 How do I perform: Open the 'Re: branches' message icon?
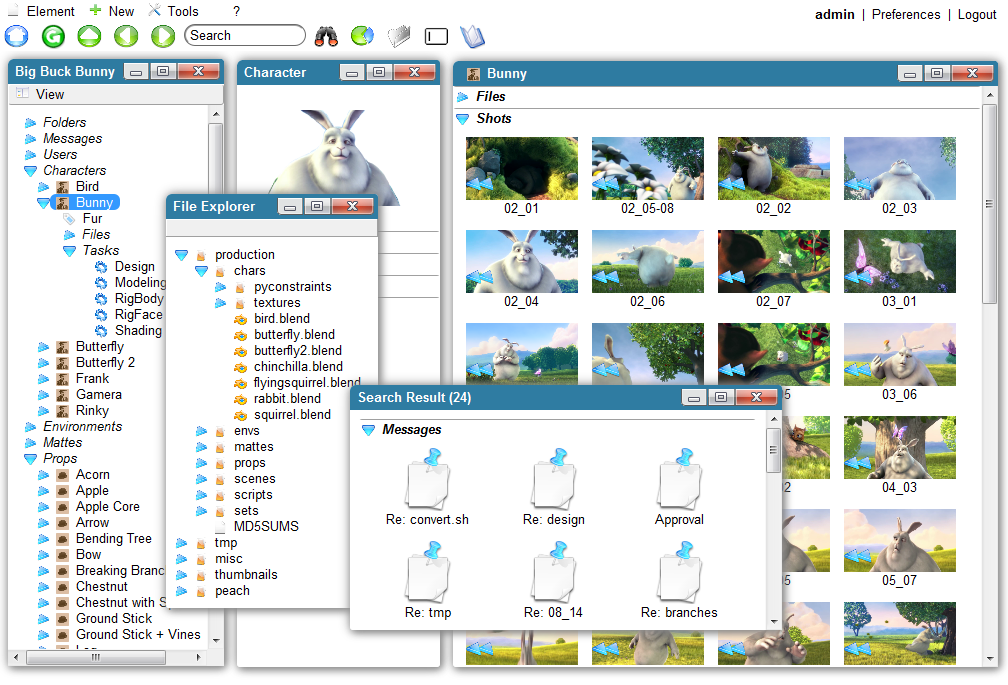pyautogui.click(x=680, y=573)
